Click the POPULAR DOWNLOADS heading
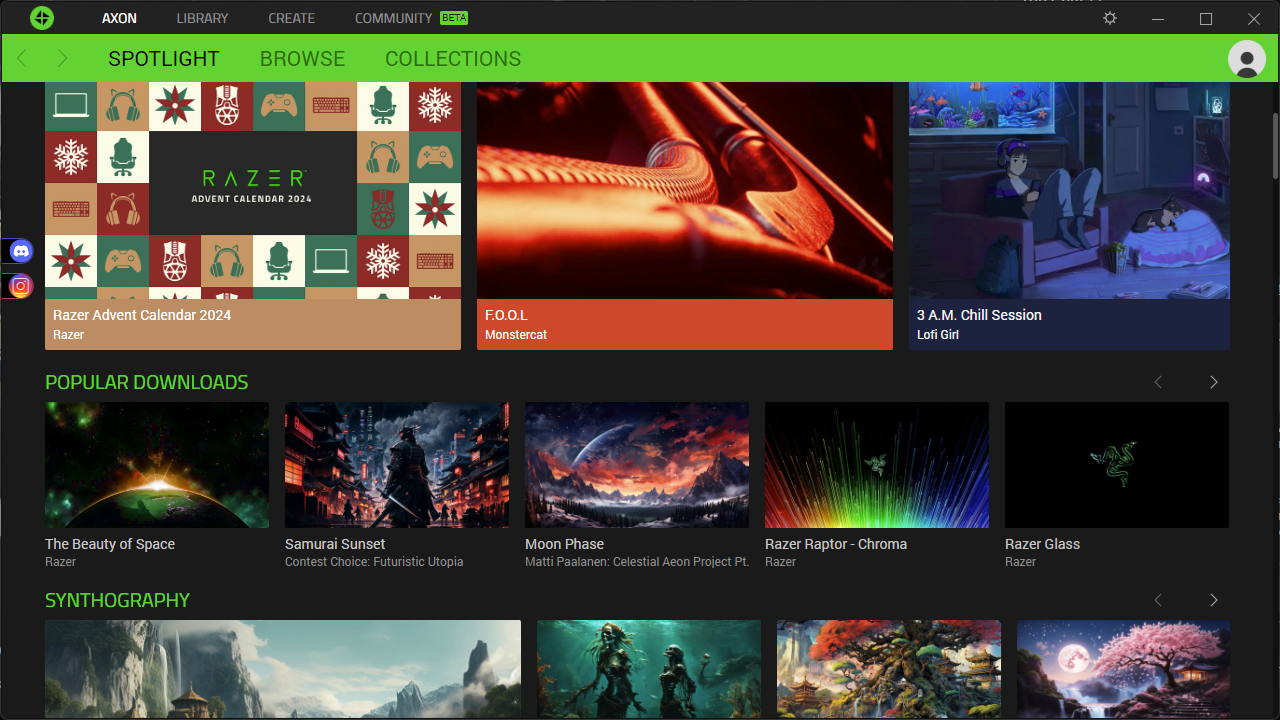 (x=147, y=382)
